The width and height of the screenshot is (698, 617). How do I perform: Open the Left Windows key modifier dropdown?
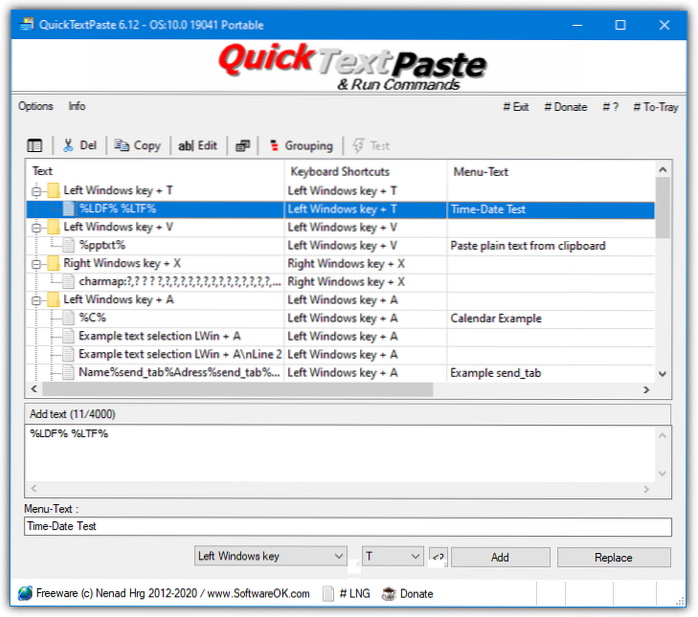(270, 556)
